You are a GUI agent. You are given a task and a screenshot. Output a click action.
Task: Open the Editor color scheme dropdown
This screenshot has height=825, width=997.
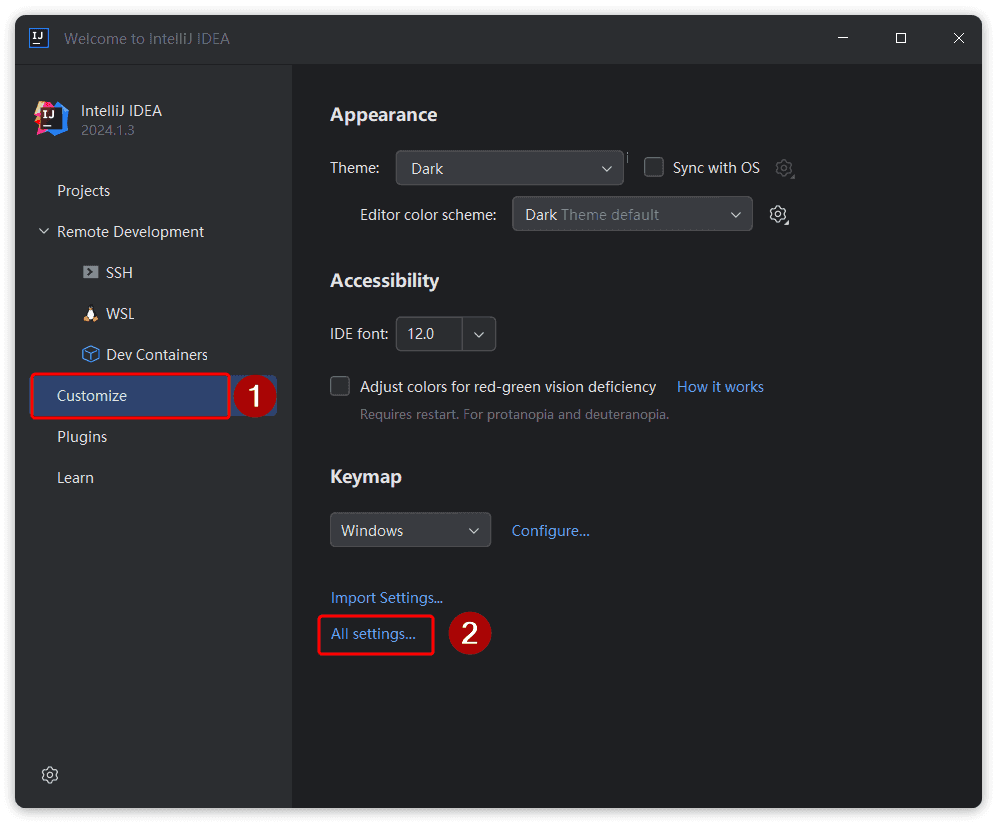(632, 214)
